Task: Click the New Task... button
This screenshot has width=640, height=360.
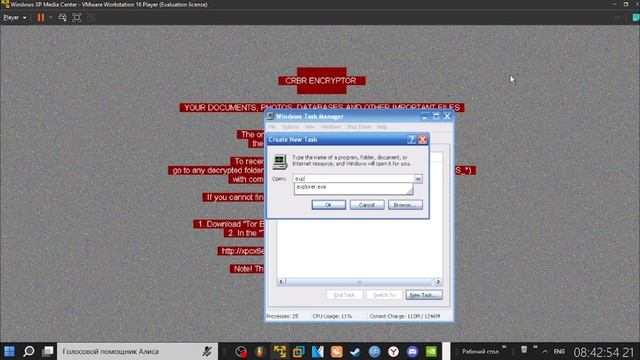Action: [424, 295]
